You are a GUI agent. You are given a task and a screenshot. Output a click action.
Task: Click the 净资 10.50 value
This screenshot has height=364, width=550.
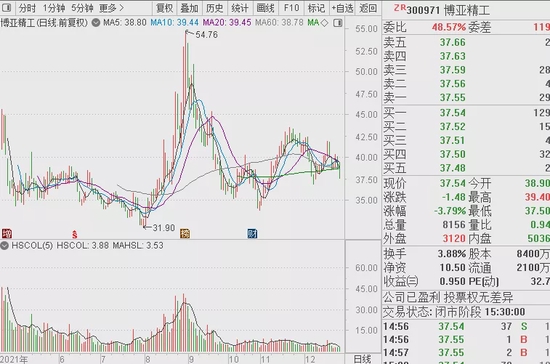coord(452,268)
